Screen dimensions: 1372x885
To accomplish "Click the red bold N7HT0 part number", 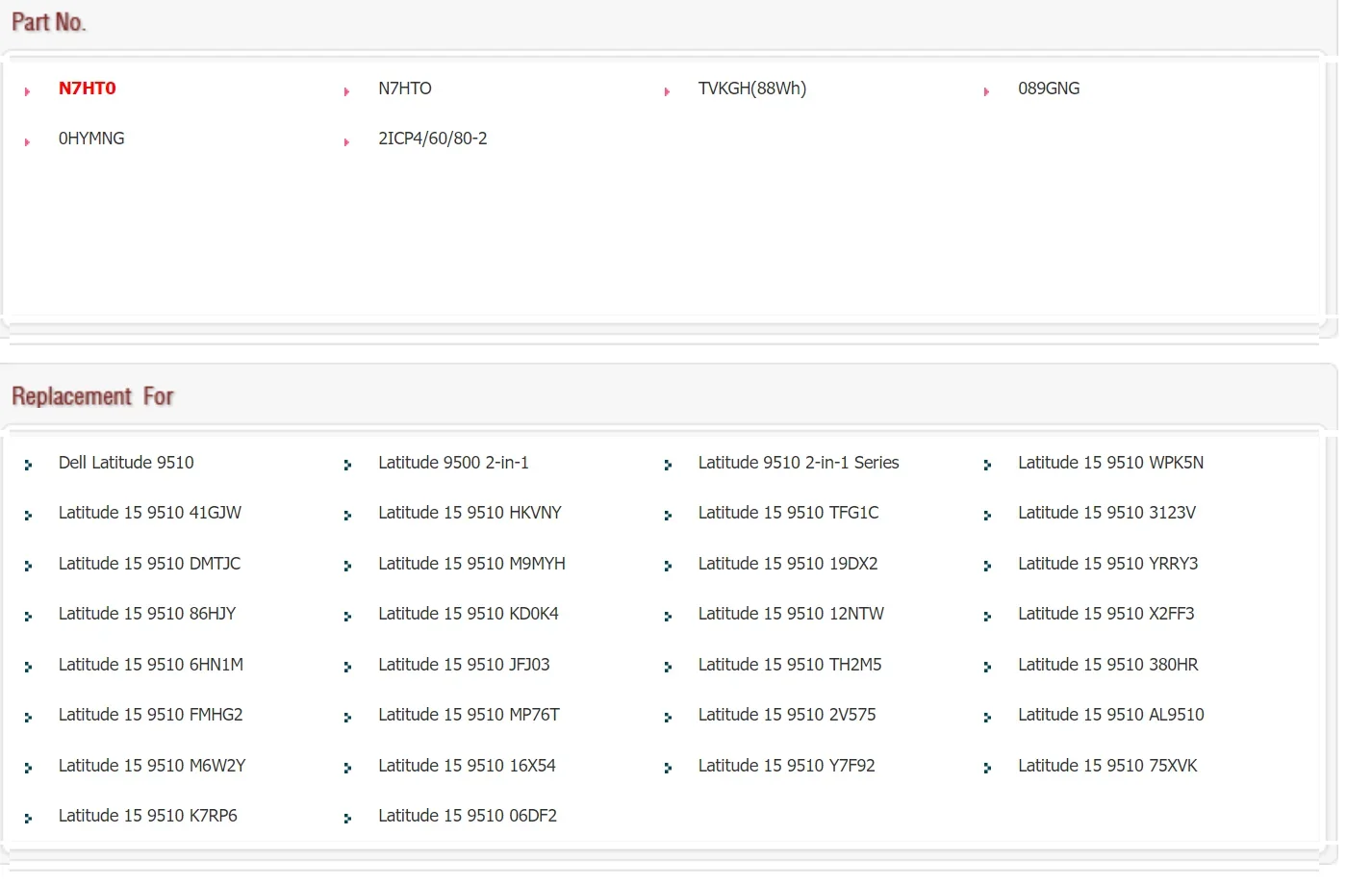I will point(87,88).
